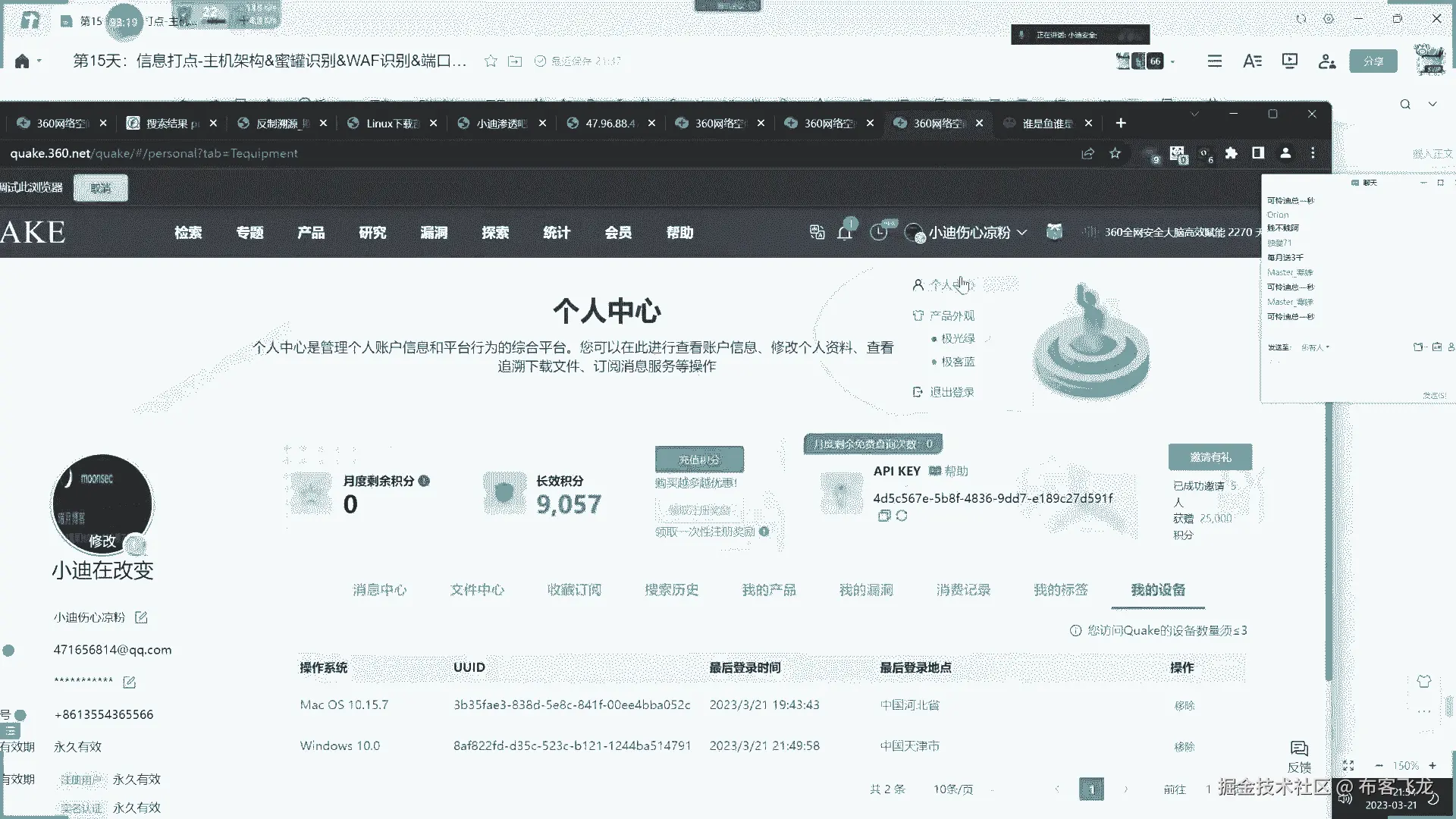Bookmark page with browser star icon

click(x=1115, y=153)
